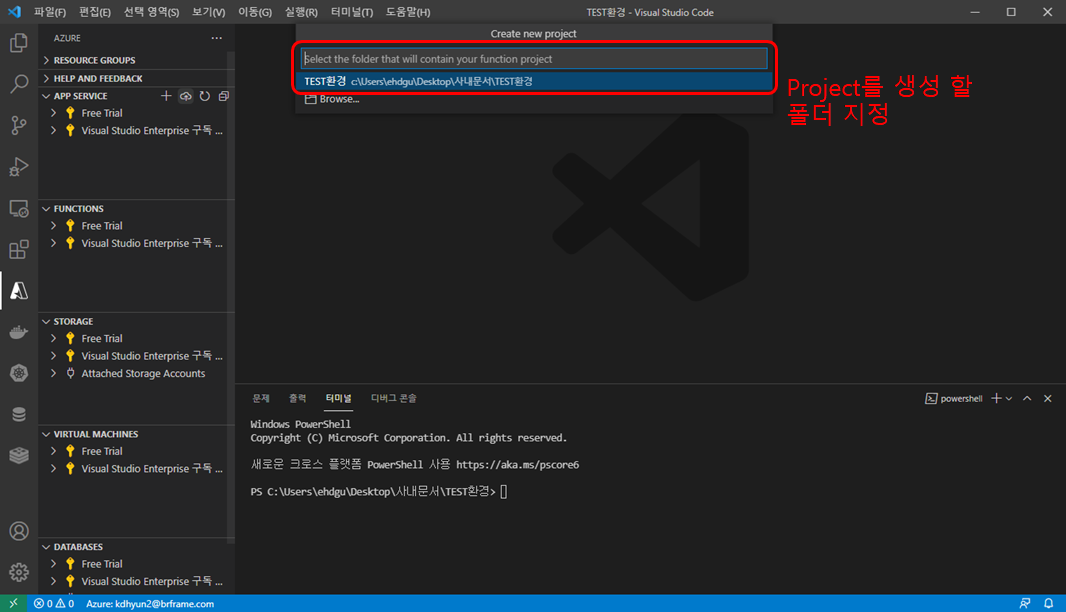
Task: Expand Free Trial under Virtual Machines
Action: tap(54, 451)
